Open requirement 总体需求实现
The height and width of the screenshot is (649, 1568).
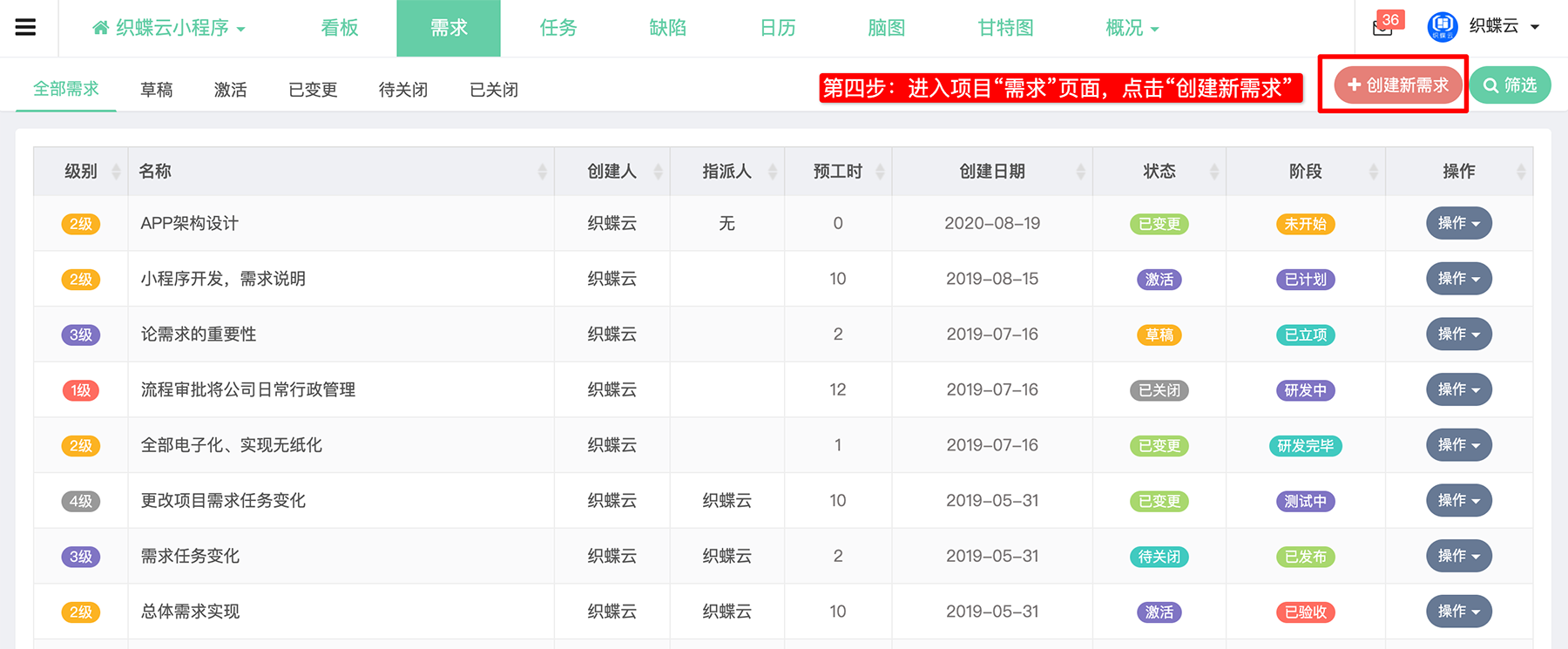point(190,612)
